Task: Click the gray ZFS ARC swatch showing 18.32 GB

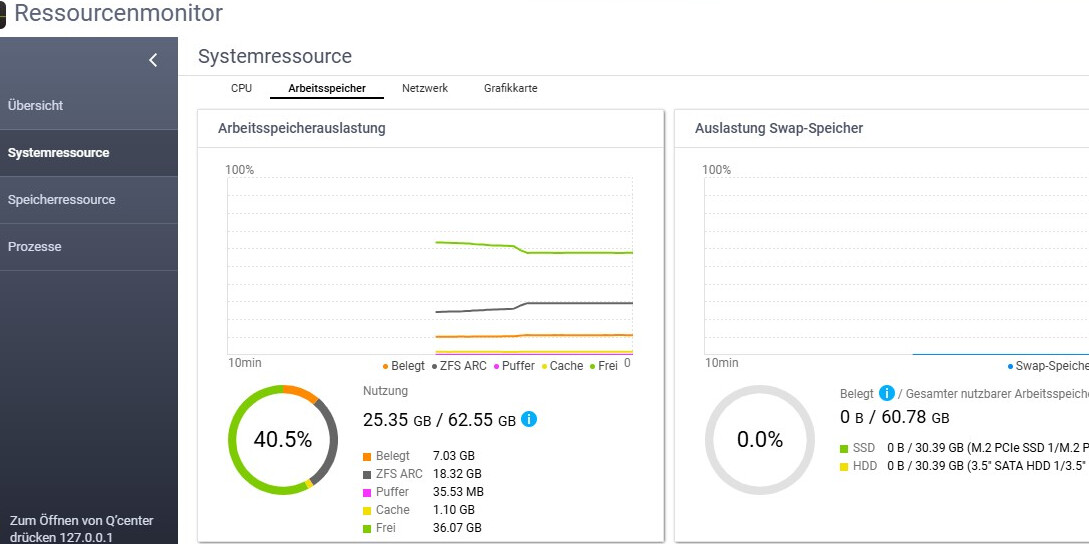Action: tap(367, 474)
